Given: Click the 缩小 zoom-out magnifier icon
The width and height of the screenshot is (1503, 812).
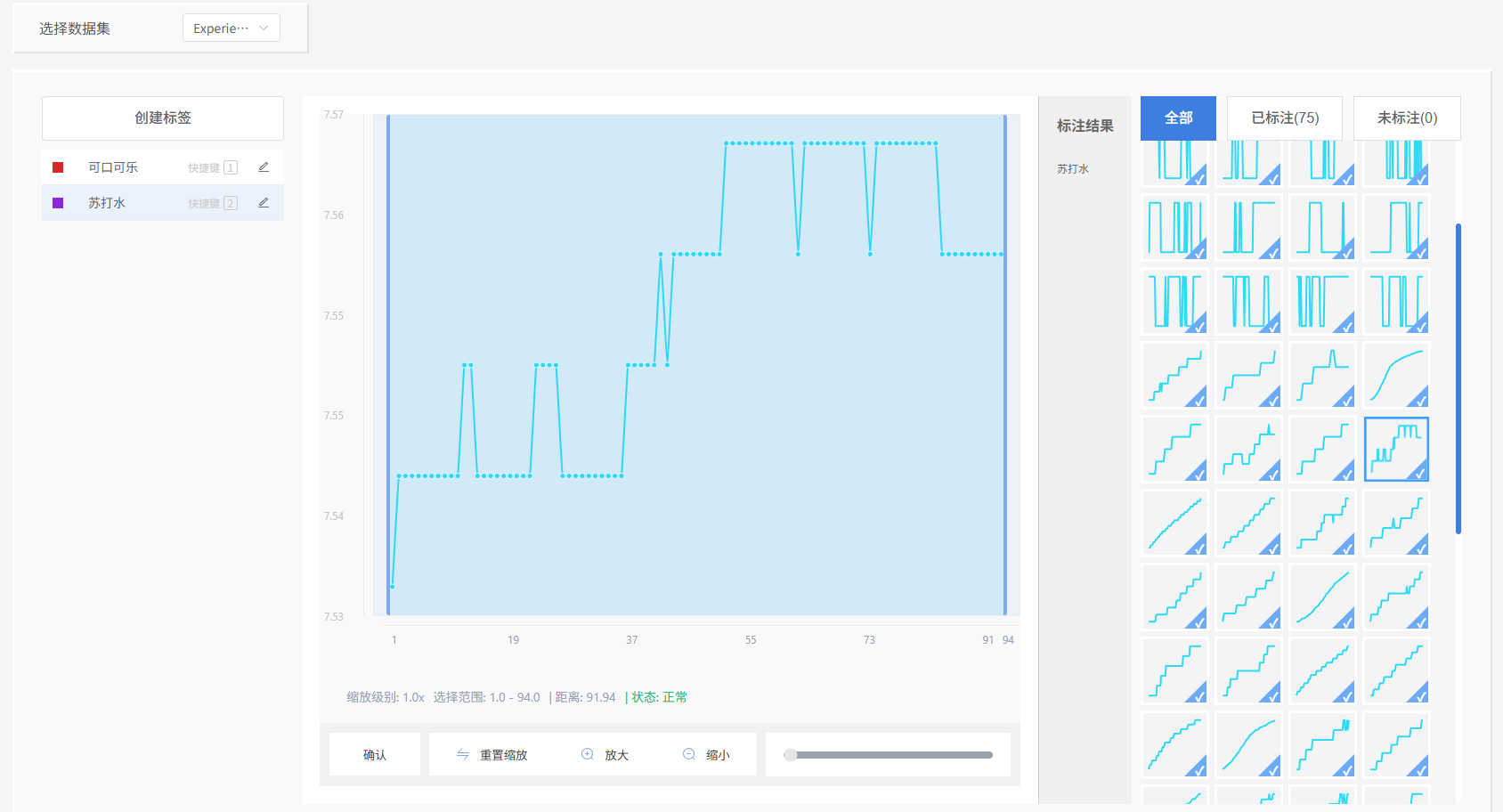Looking at the screenshot, I should (689, 754).
